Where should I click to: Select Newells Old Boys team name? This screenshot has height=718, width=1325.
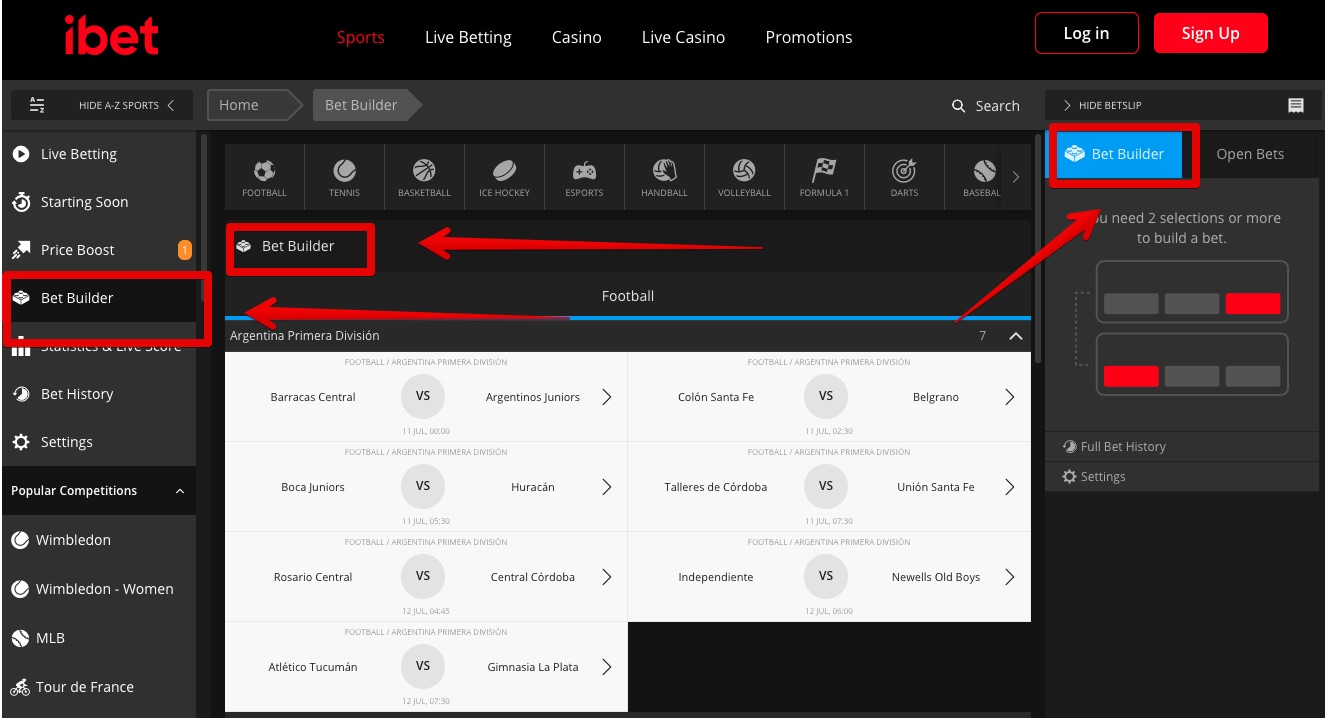point(936,577)
